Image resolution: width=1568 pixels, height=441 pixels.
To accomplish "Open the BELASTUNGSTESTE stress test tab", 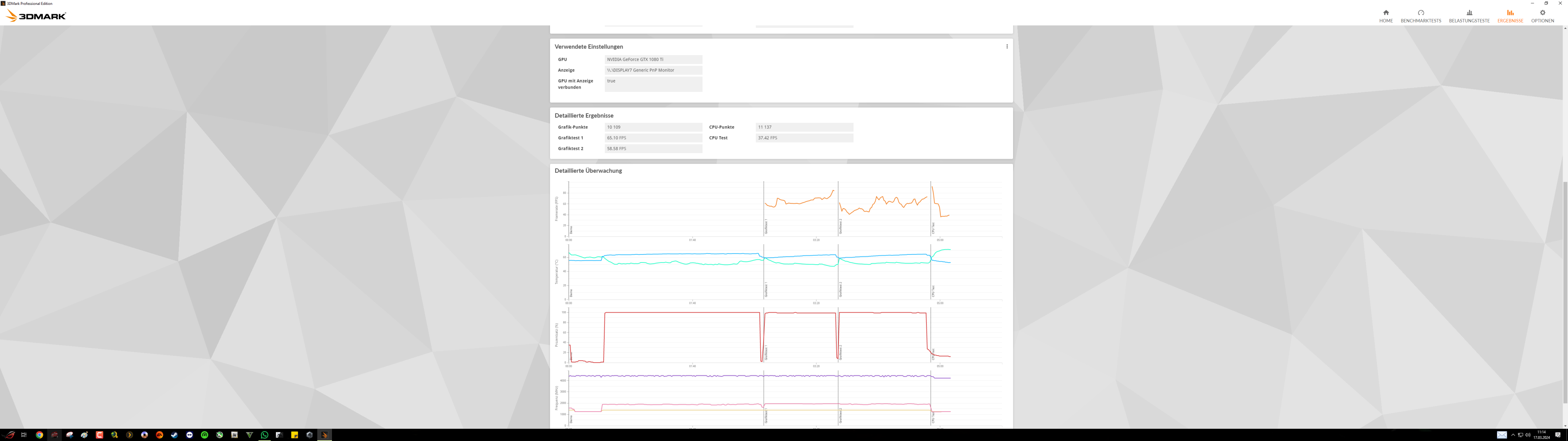I will tap(1469, 16).
